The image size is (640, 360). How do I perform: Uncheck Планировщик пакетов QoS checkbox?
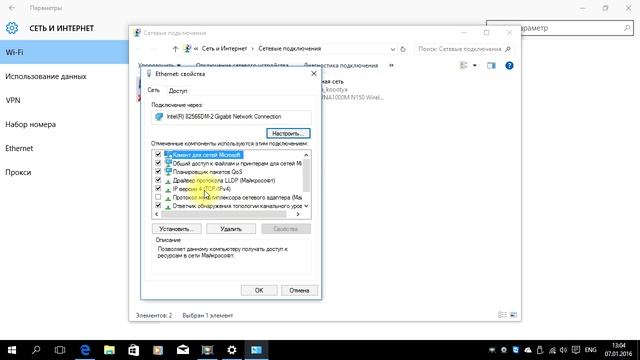coord(158,171)
